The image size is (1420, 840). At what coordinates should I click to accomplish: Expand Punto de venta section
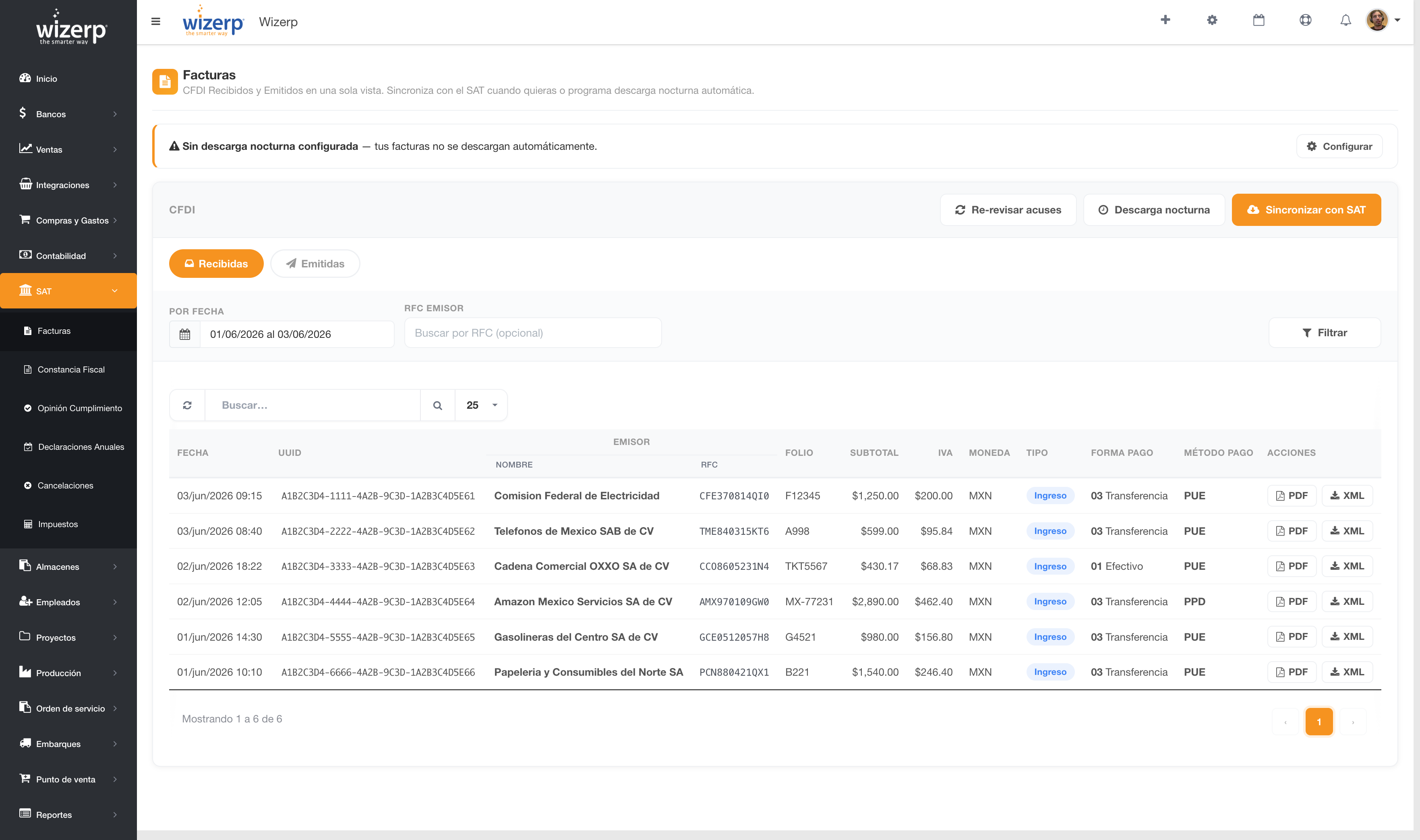click(x=68, y=779)
